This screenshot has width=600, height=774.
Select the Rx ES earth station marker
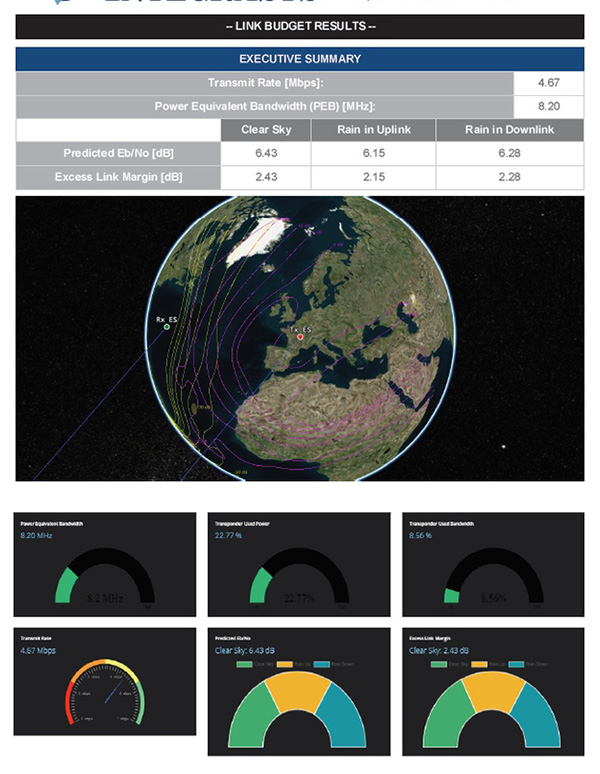166,327
